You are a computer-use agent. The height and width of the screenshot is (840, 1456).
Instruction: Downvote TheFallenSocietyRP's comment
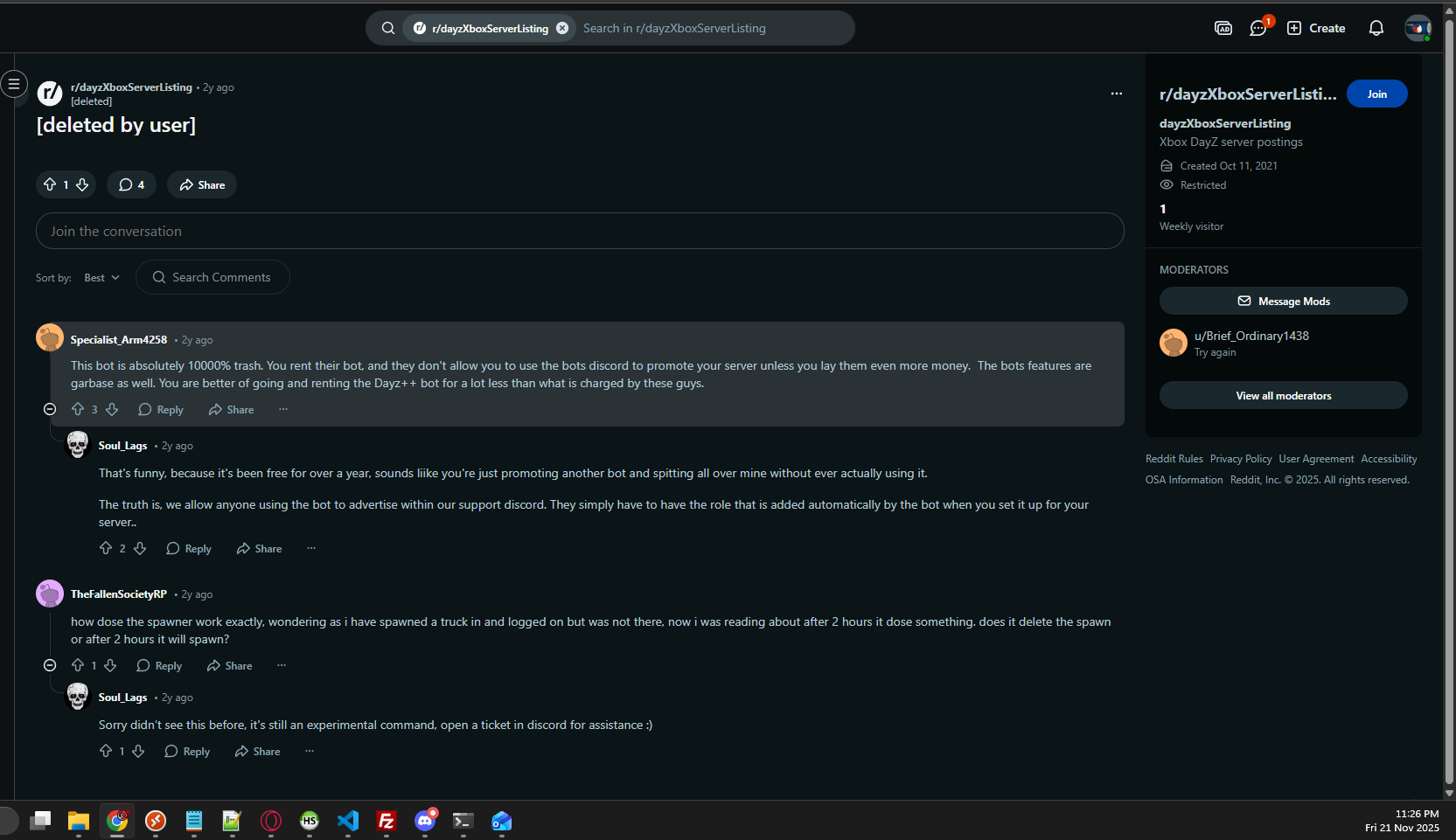[x=110, y=665]
